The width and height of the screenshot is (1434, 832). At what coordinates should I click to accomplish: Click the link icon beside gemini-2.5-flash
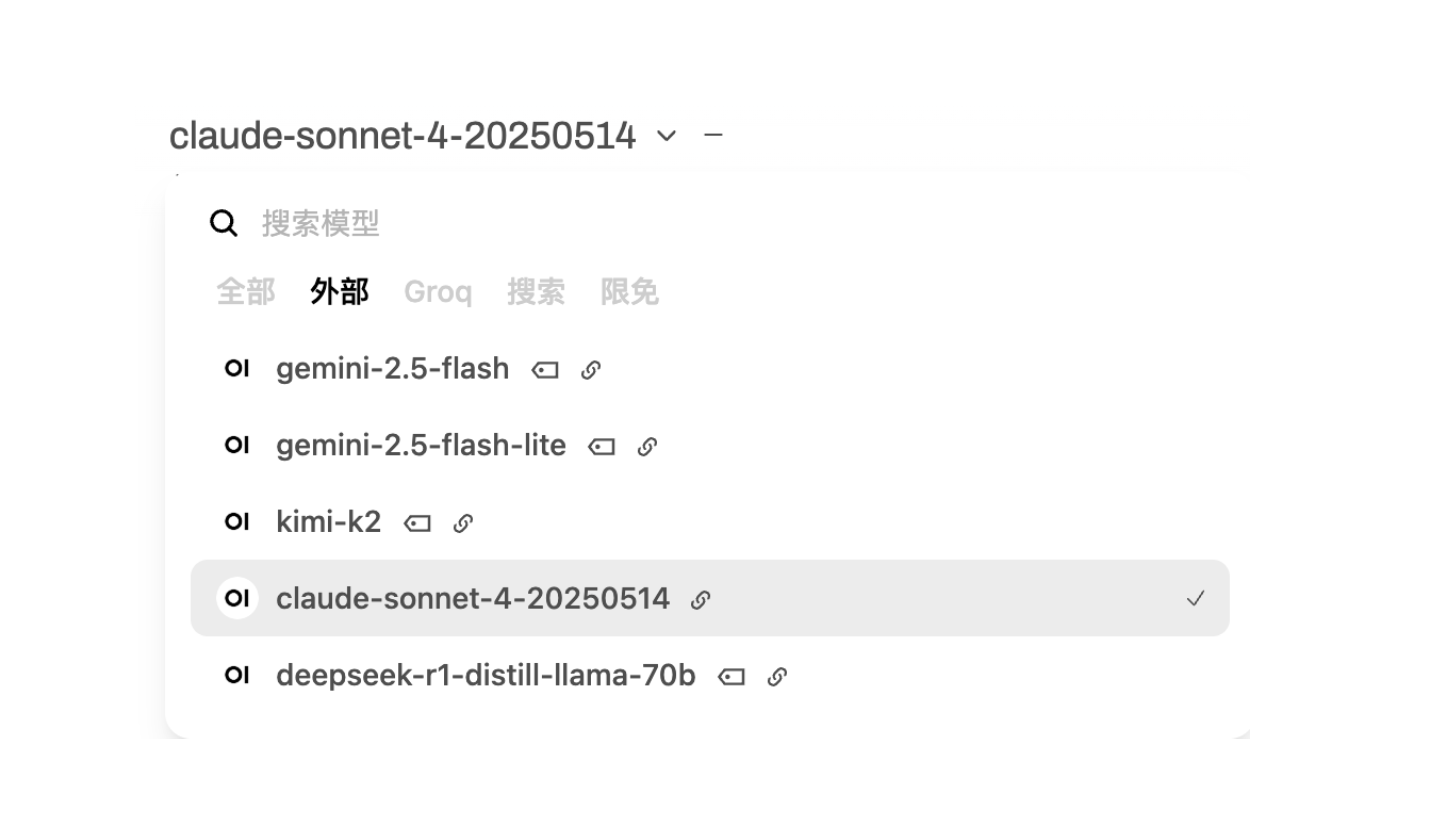[590, 369]
